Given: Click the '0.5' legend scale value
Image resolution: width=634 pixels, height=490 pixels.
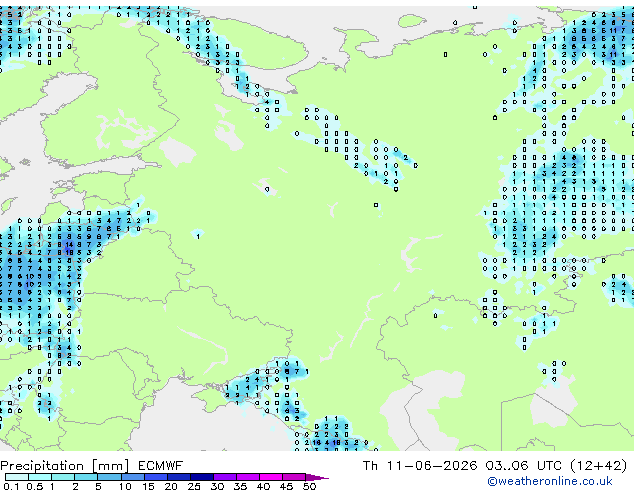Looking at the screenshot, I should [x=34, y=486].
